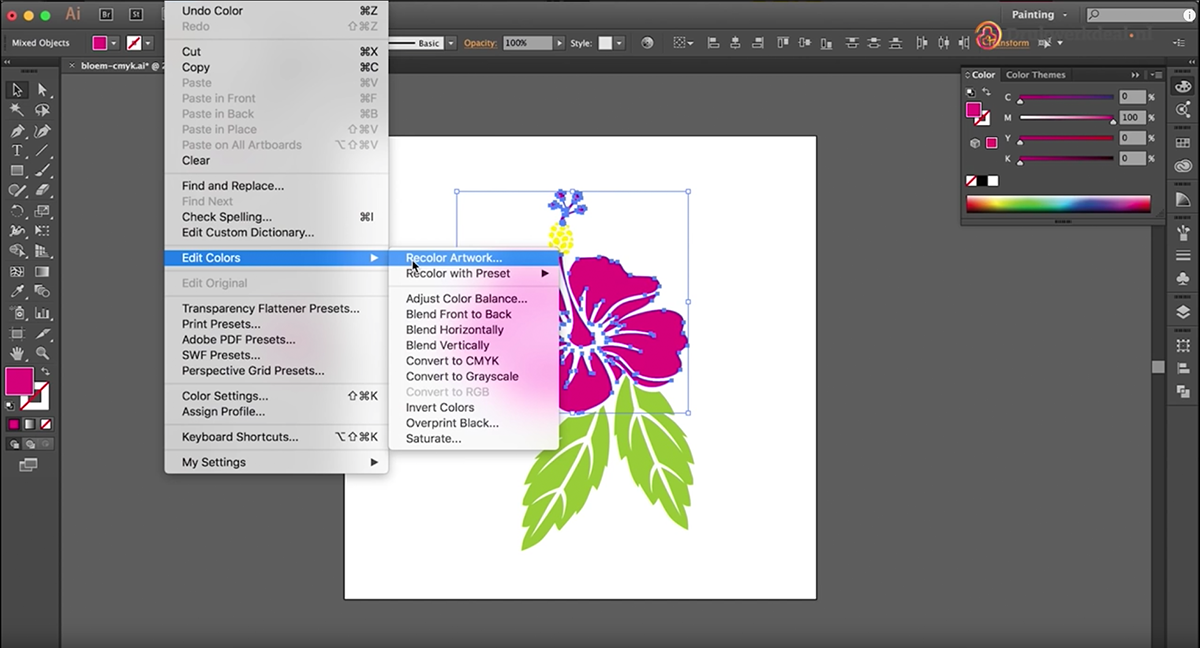Choose the Eyedropper tool

[17, 292]
